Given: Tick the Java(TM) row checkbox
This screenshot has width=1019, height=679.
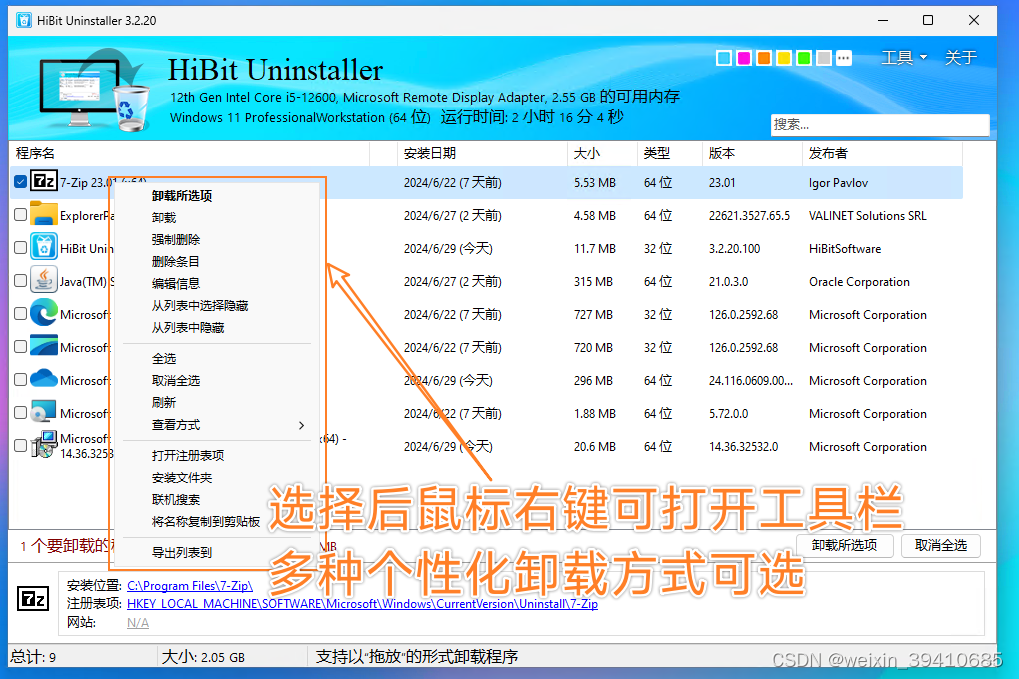Looking at the screenshot, I should click(20, 281).
